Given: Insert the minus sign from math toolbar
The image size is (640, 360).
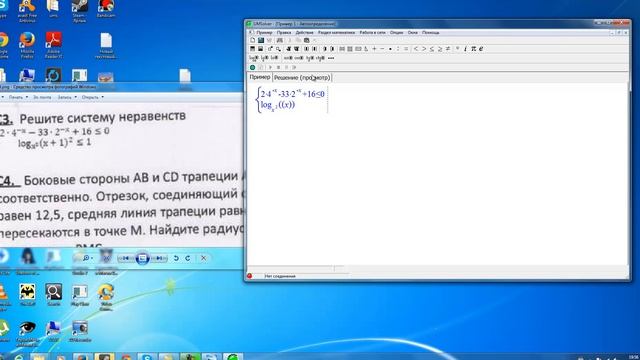Looking at the screenshot, I should pyautogui.click(x=382, y=49).
